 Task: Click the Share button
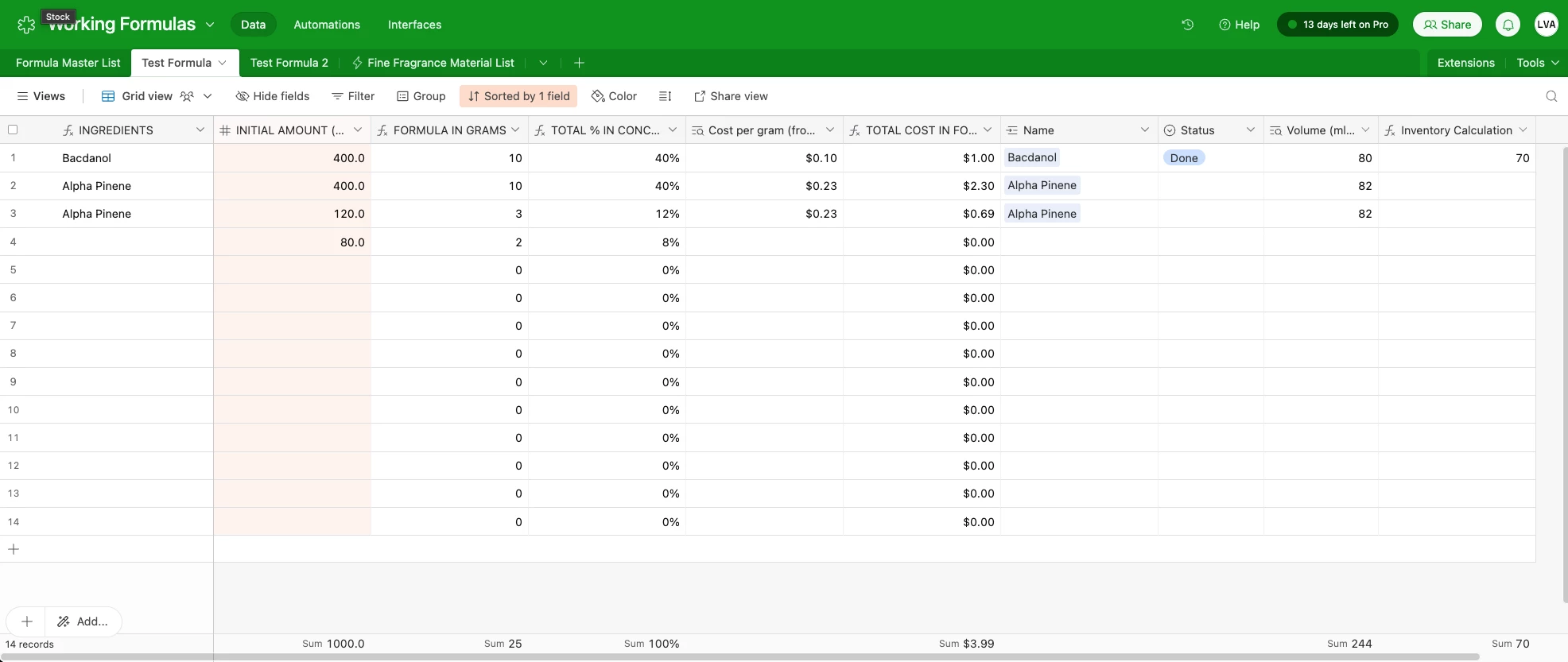[1447, 25]
